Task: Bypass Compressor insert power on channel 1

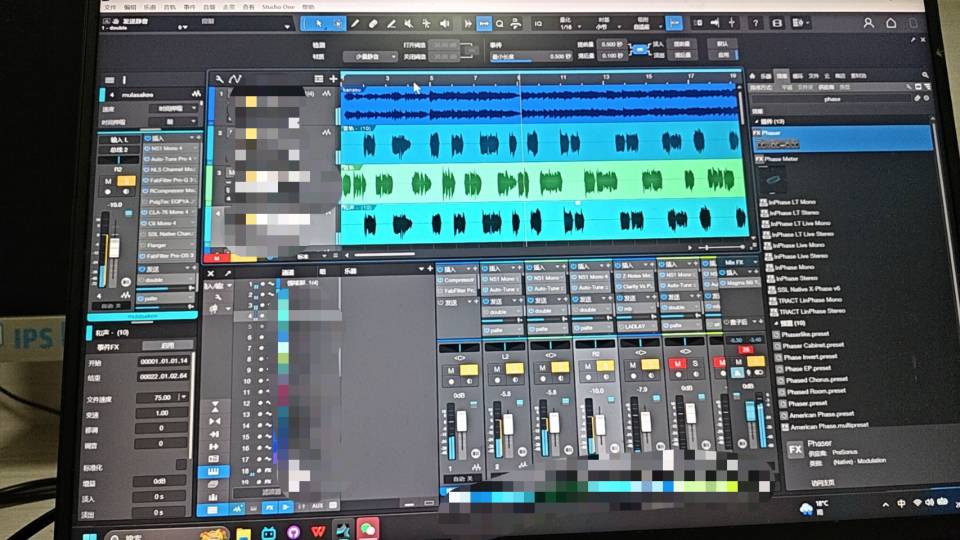Action: point(440,280)
